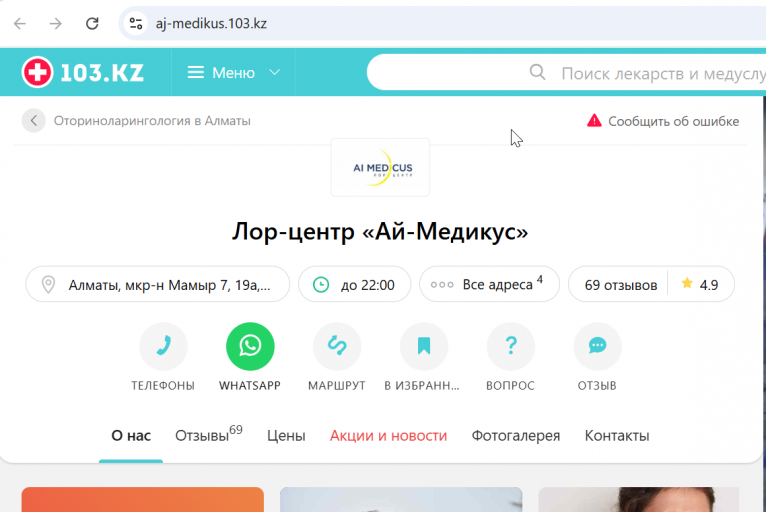Image resolution: width=766 pixels, height=512 pixels.
Task: Click the back chevron near Оториноларингология
Action: [x=34, y=121]
